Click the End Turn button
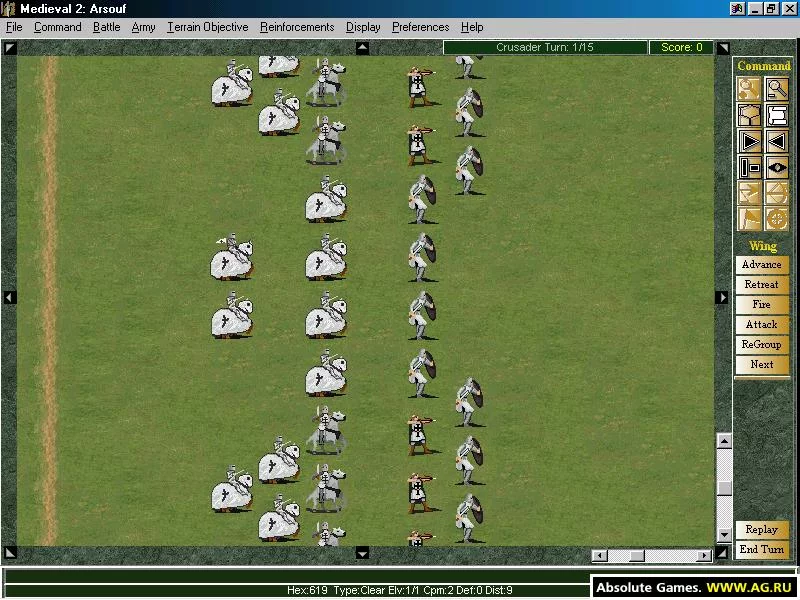The image size is (800, 600). coord(762,549)
